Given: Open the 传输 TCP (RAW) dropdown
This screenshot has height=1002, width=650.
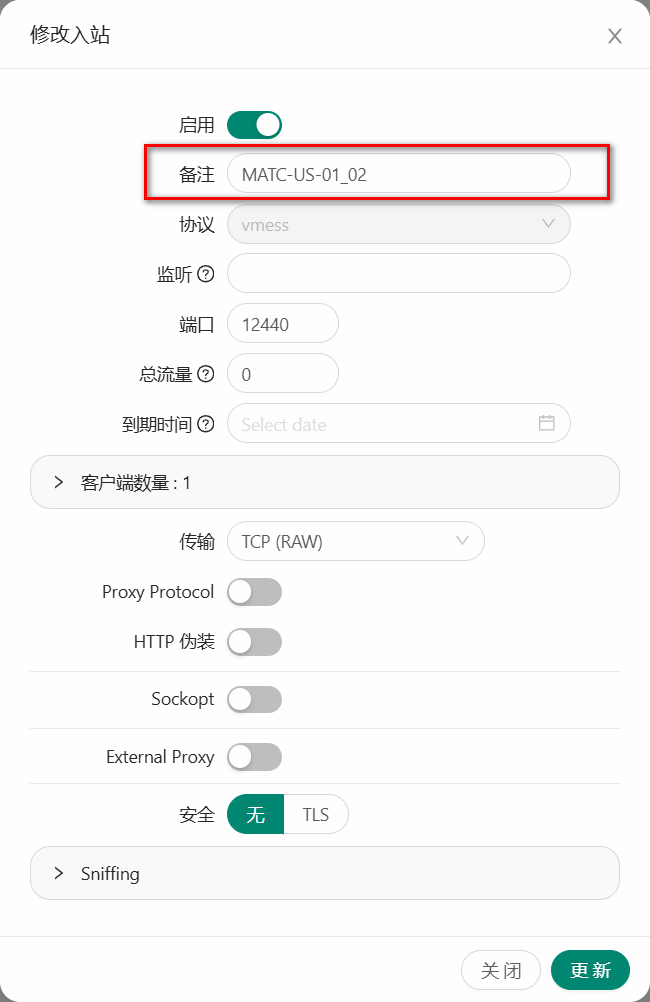Looking at the screenshot, I should point(355,542).
